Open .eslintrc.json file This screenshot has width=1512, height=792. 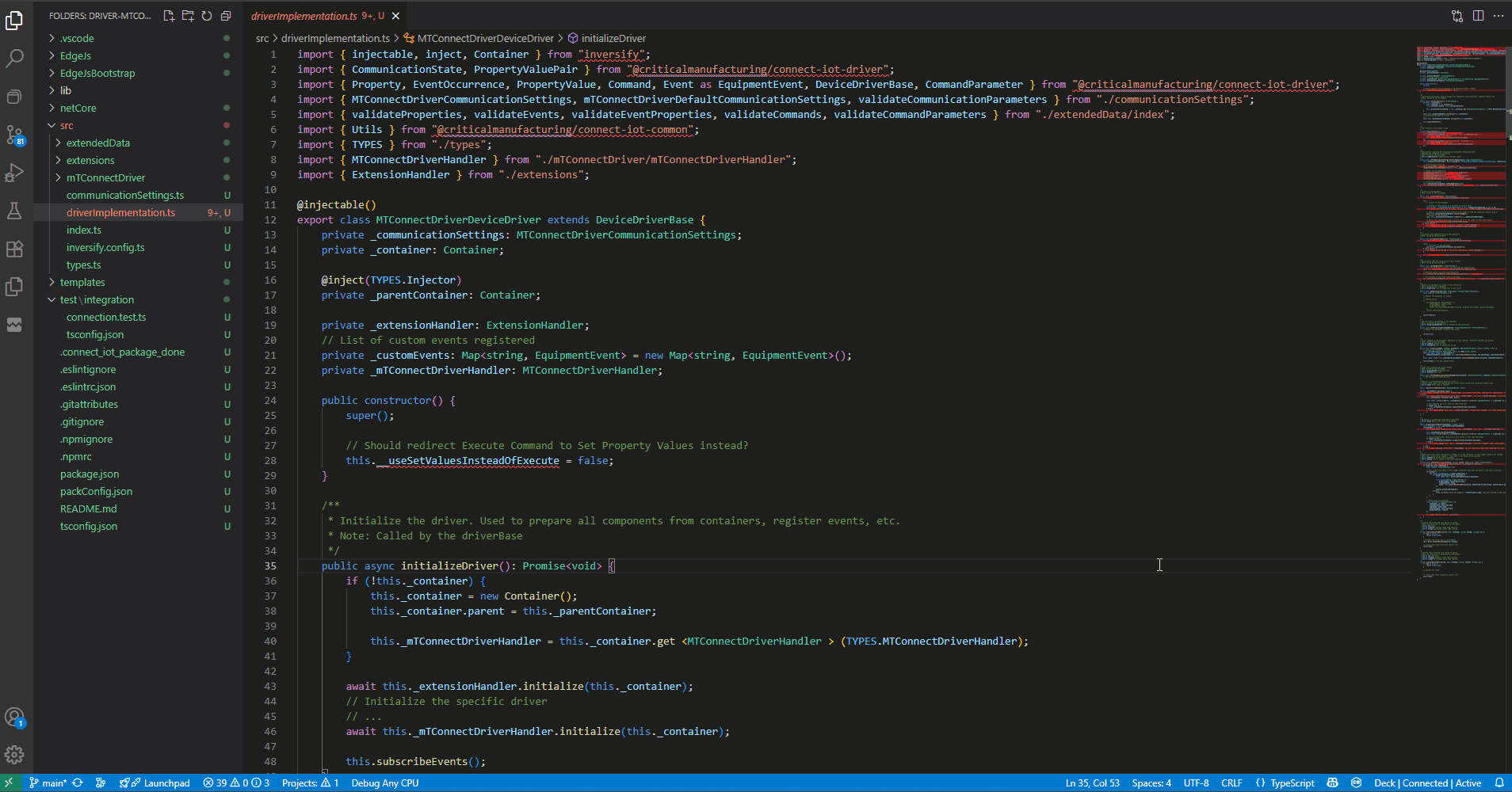(x=88, y=386)
